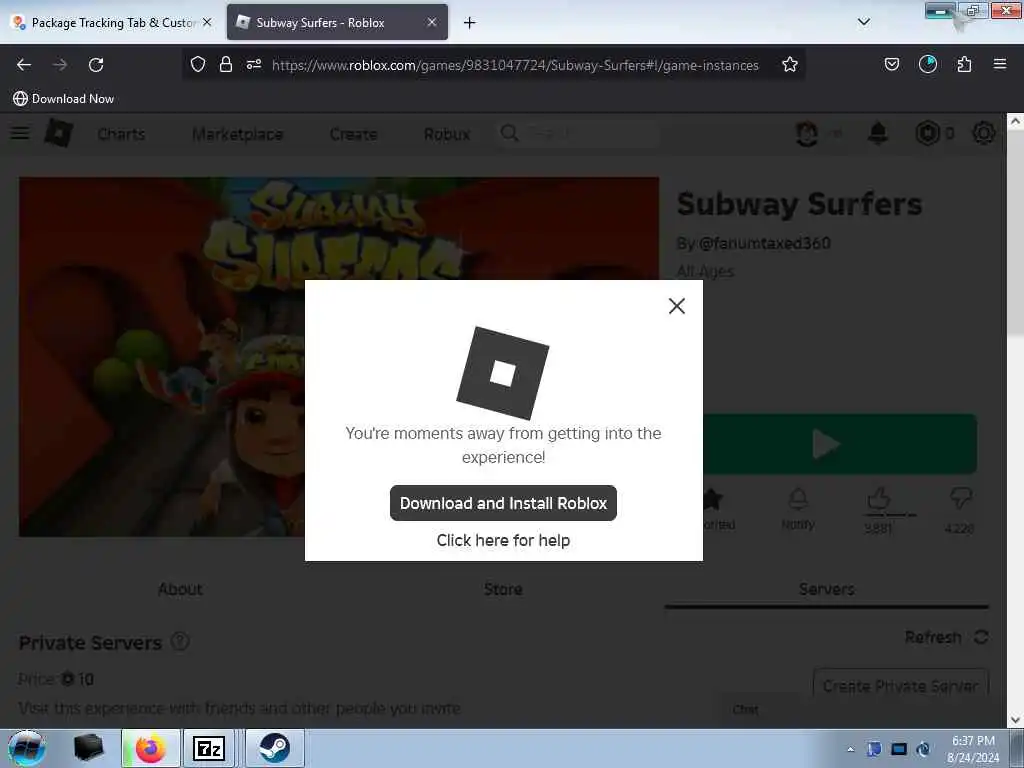Viewport: 1024px width, 768px height.
Task: Click the thumbs down dislike icon
Action: click(x=960, y=499)
